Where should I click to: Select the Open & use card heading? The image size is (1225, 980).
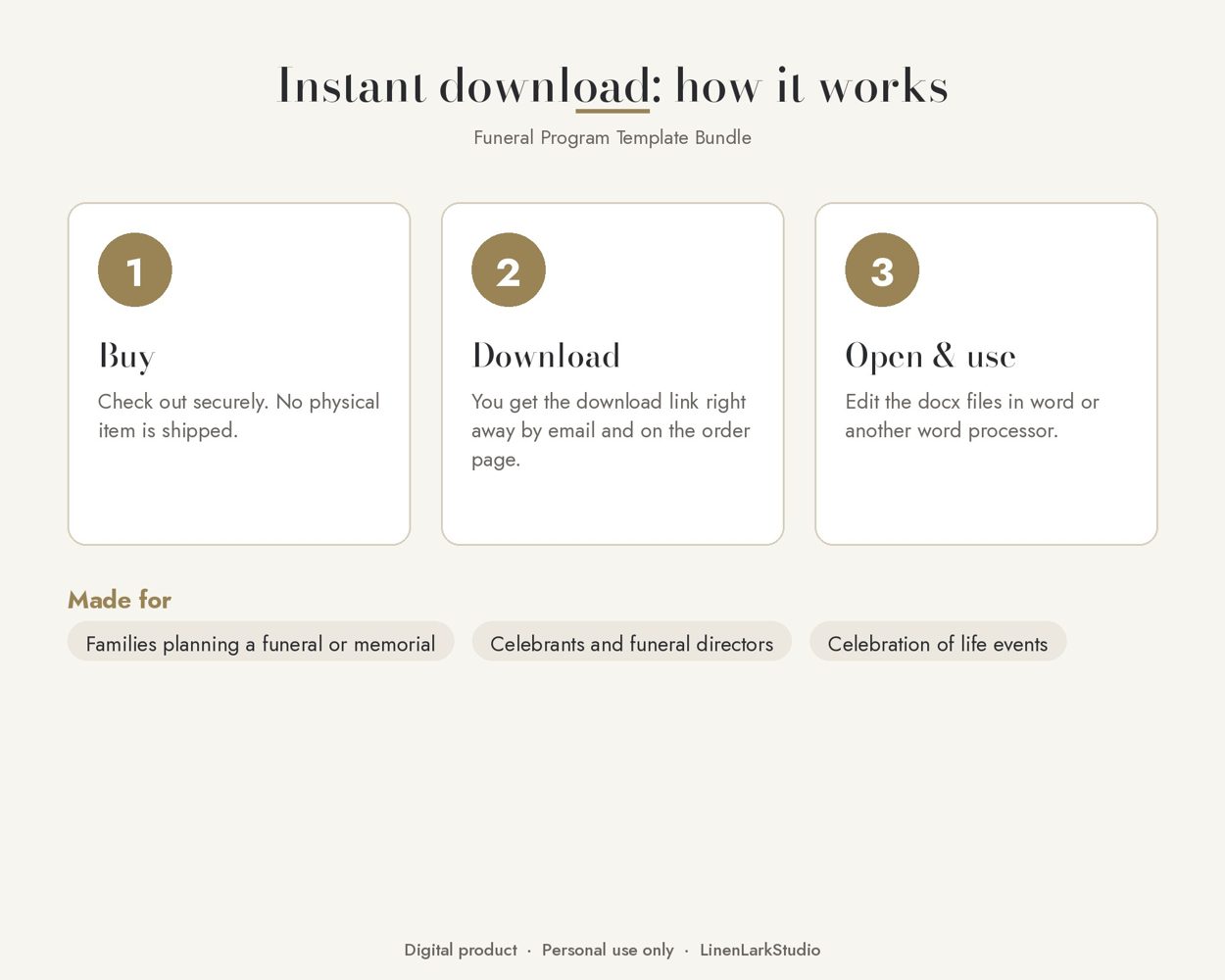pos(930,356)
